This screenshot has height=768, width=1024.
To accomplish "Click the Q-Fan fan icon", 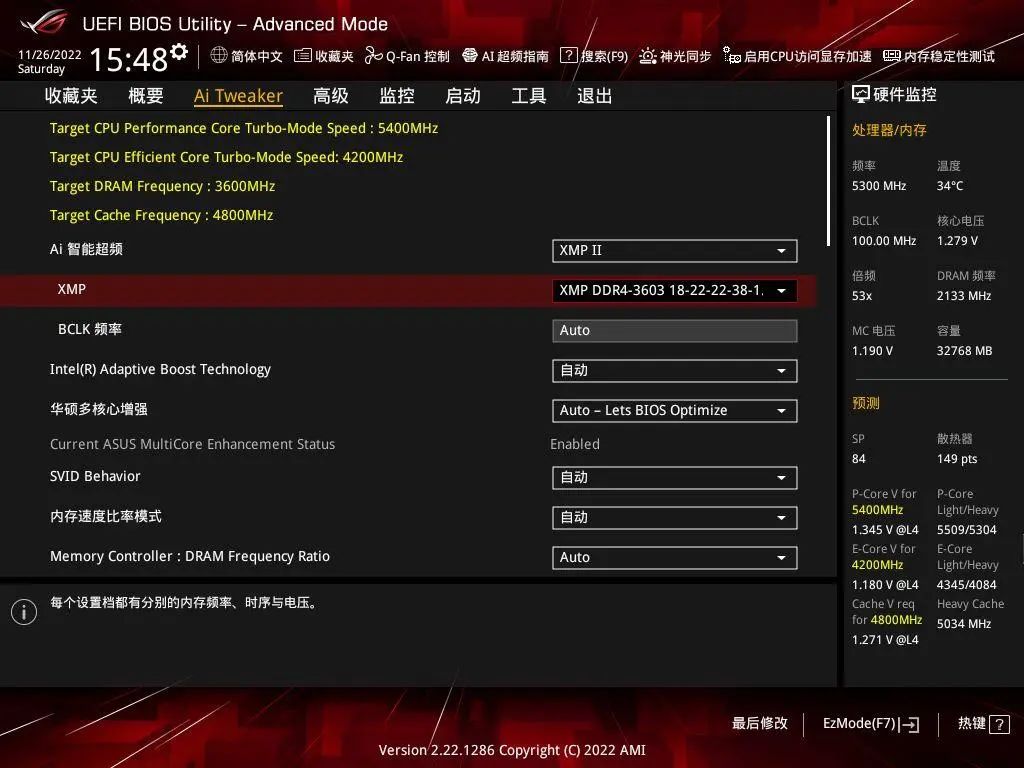I will click(x=374, y=56).
